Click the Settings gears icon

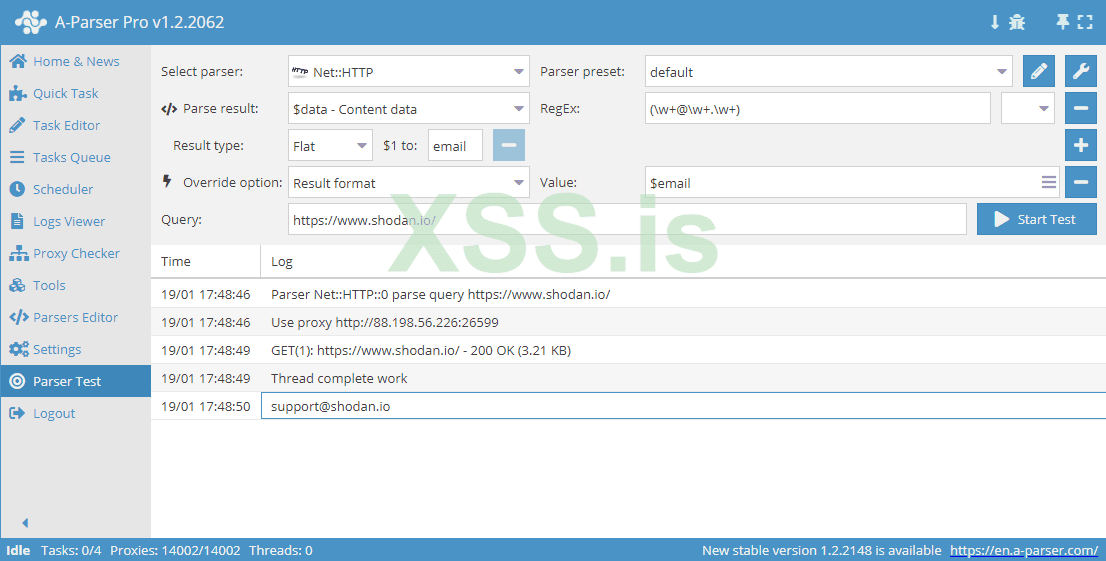point(18,349)
